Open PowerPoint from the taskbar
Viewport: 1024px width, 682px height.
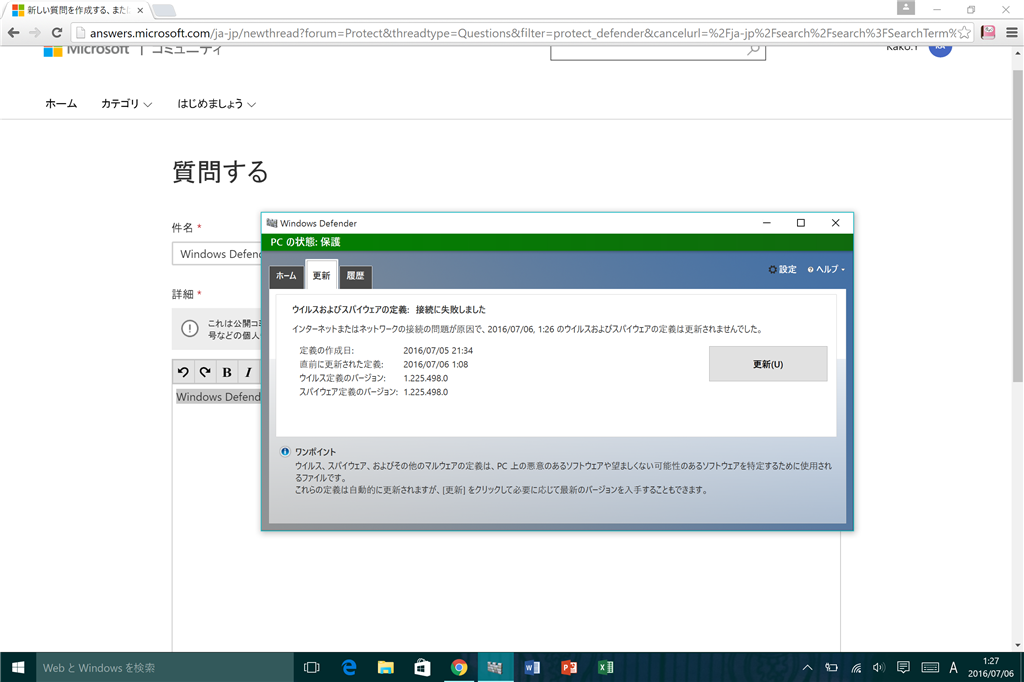(569, 667)
